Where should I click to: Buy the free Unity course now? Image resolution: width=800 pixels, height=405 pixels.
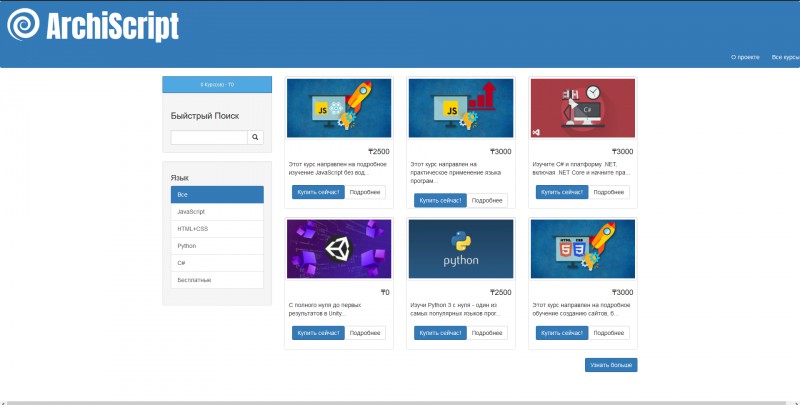coord(318,333)
